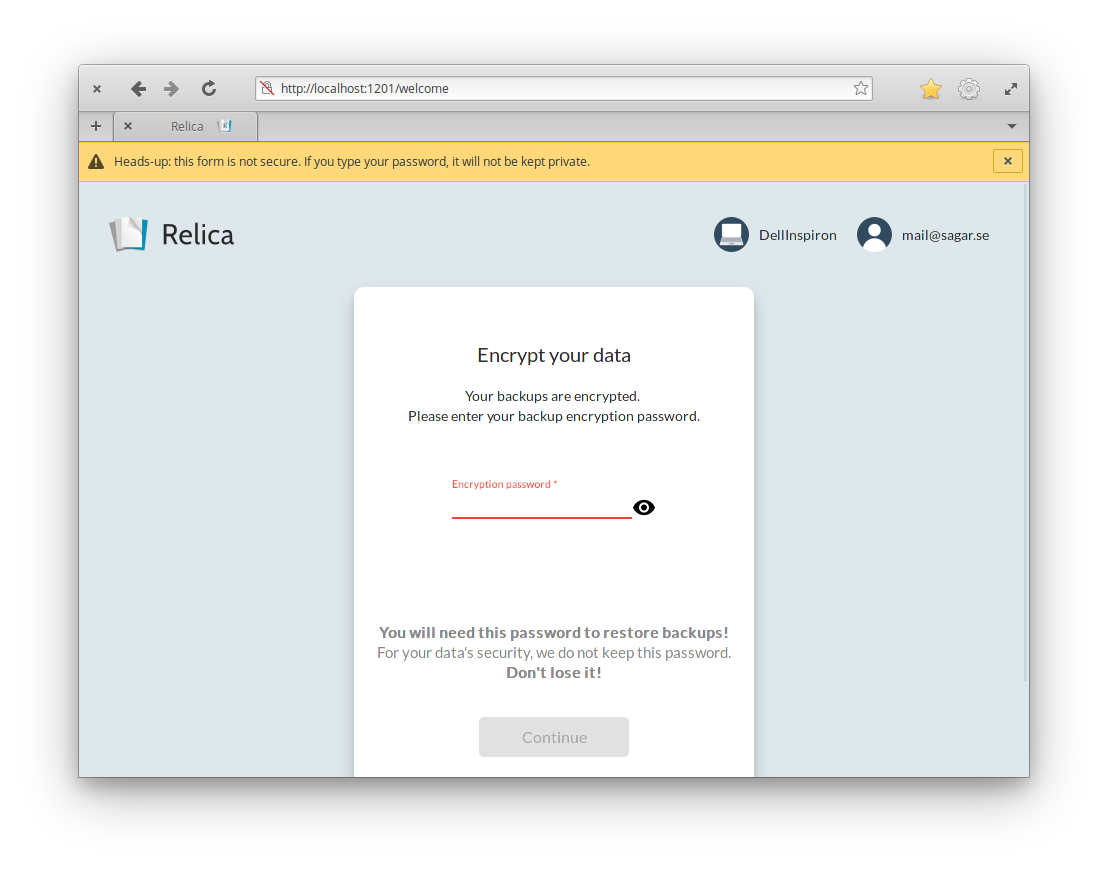Toggle fullscreen with the expand arrows icon
Screen dimensions: 1108x870
[1011, 89]
